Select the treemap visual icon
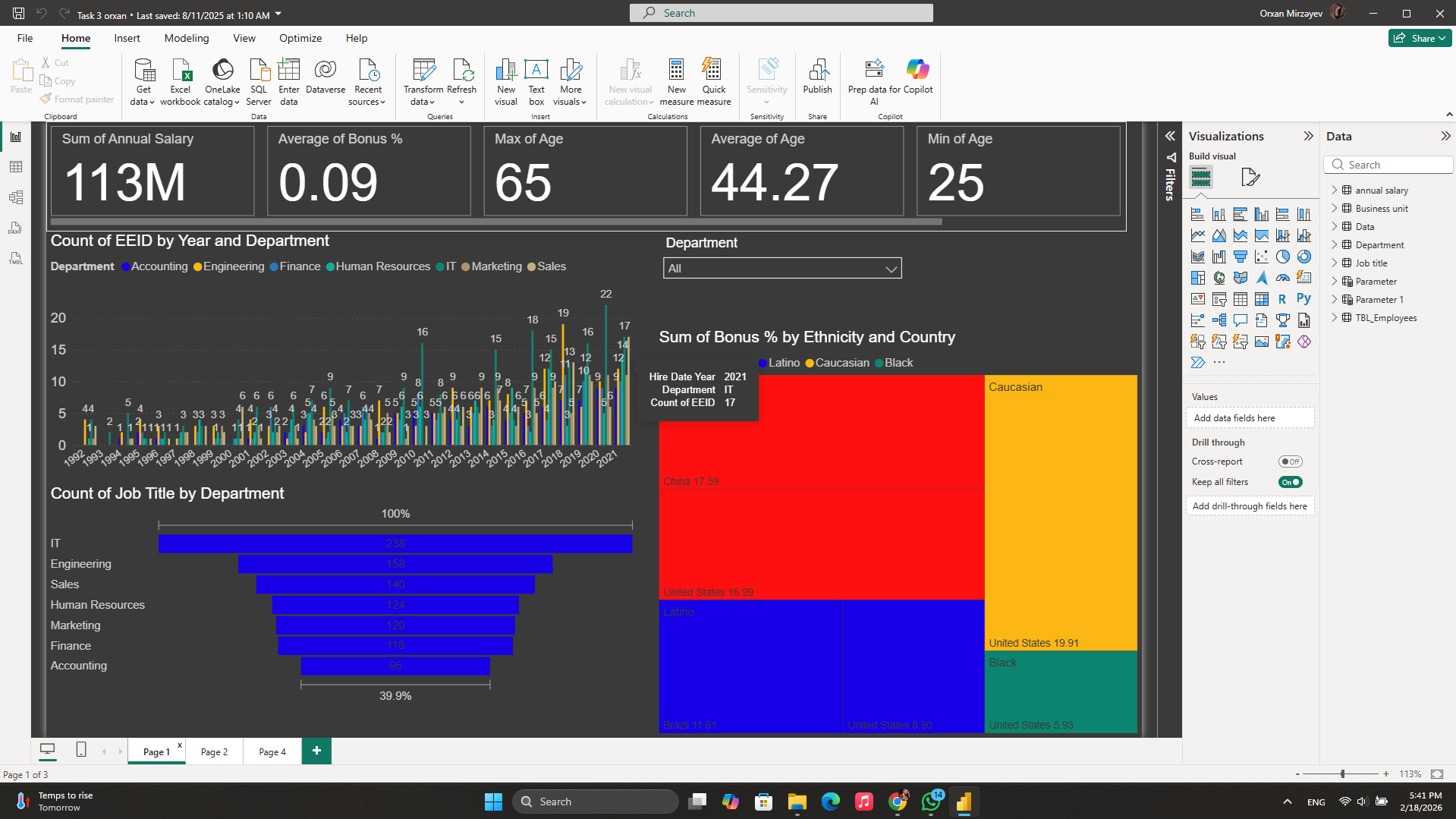 pos(1197,278)
